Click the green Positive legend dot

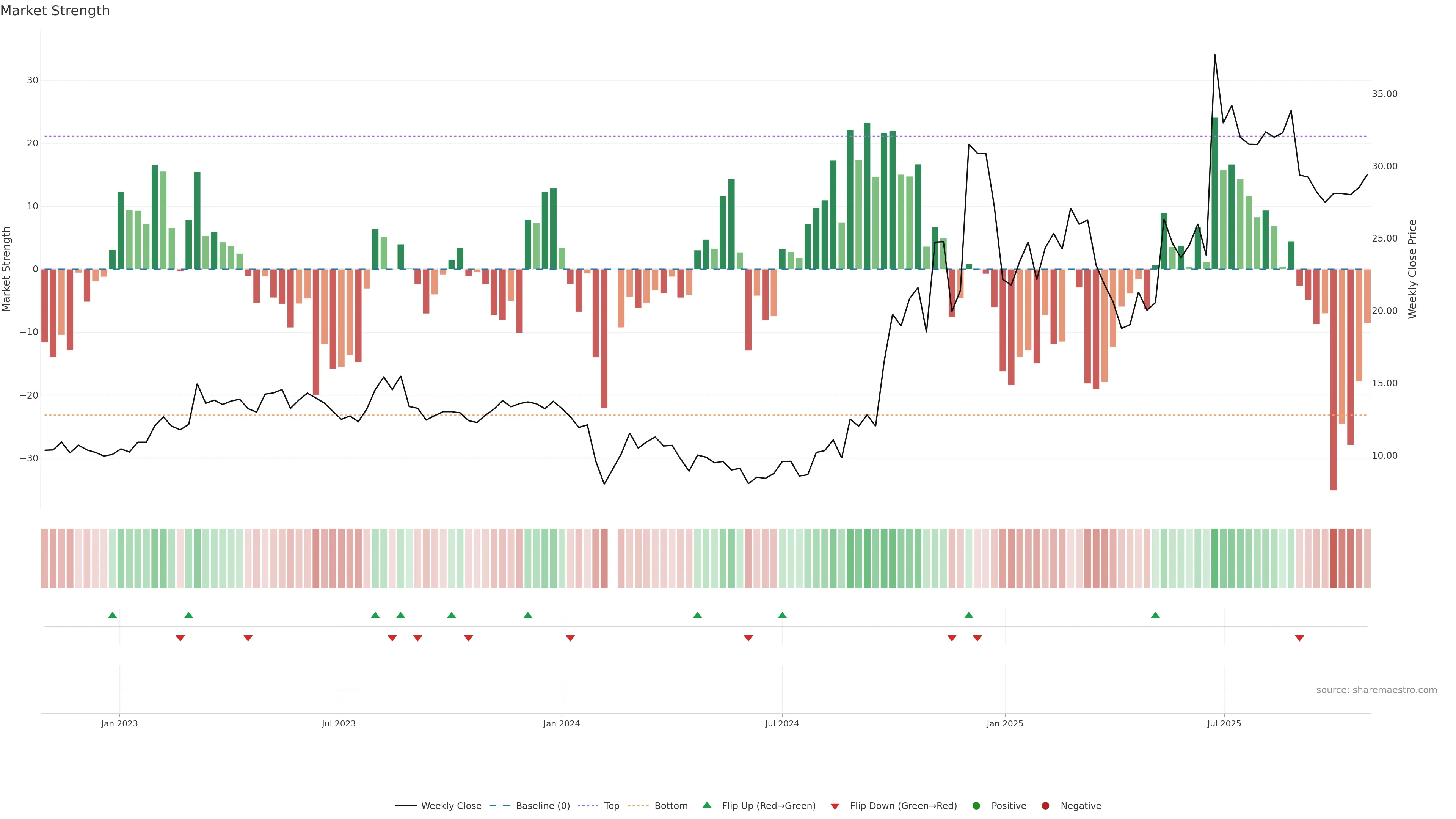pyautogui.click(x=976, y=806)
